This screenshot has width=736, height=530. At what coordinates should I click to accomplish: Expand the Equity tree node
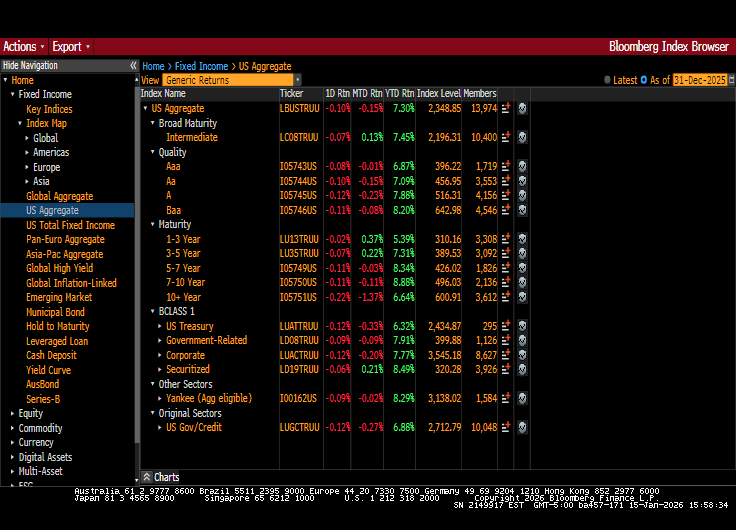[x=12, y=414]
